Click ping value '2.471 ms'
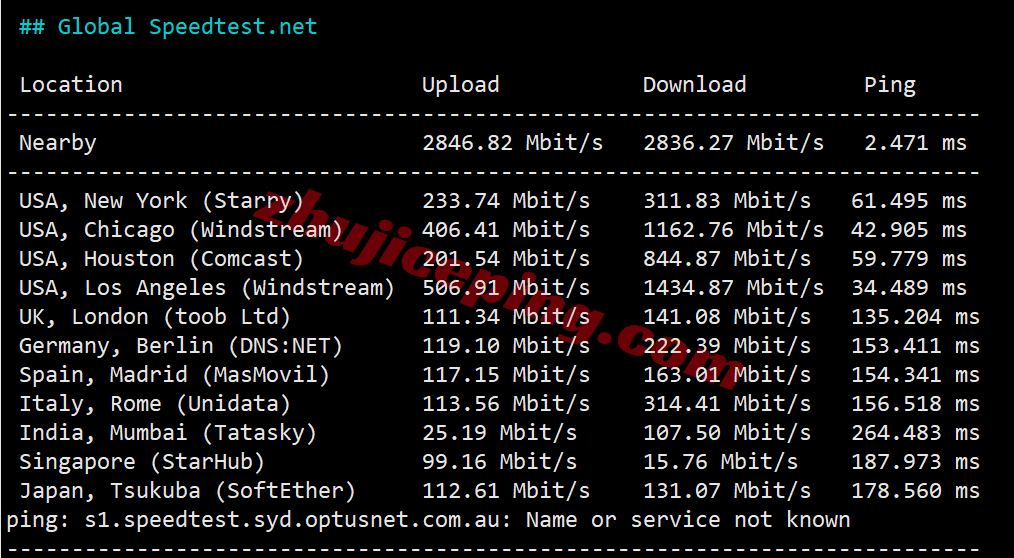Image resolution: width=1014 pixels, height=558 pixels. 916,143
